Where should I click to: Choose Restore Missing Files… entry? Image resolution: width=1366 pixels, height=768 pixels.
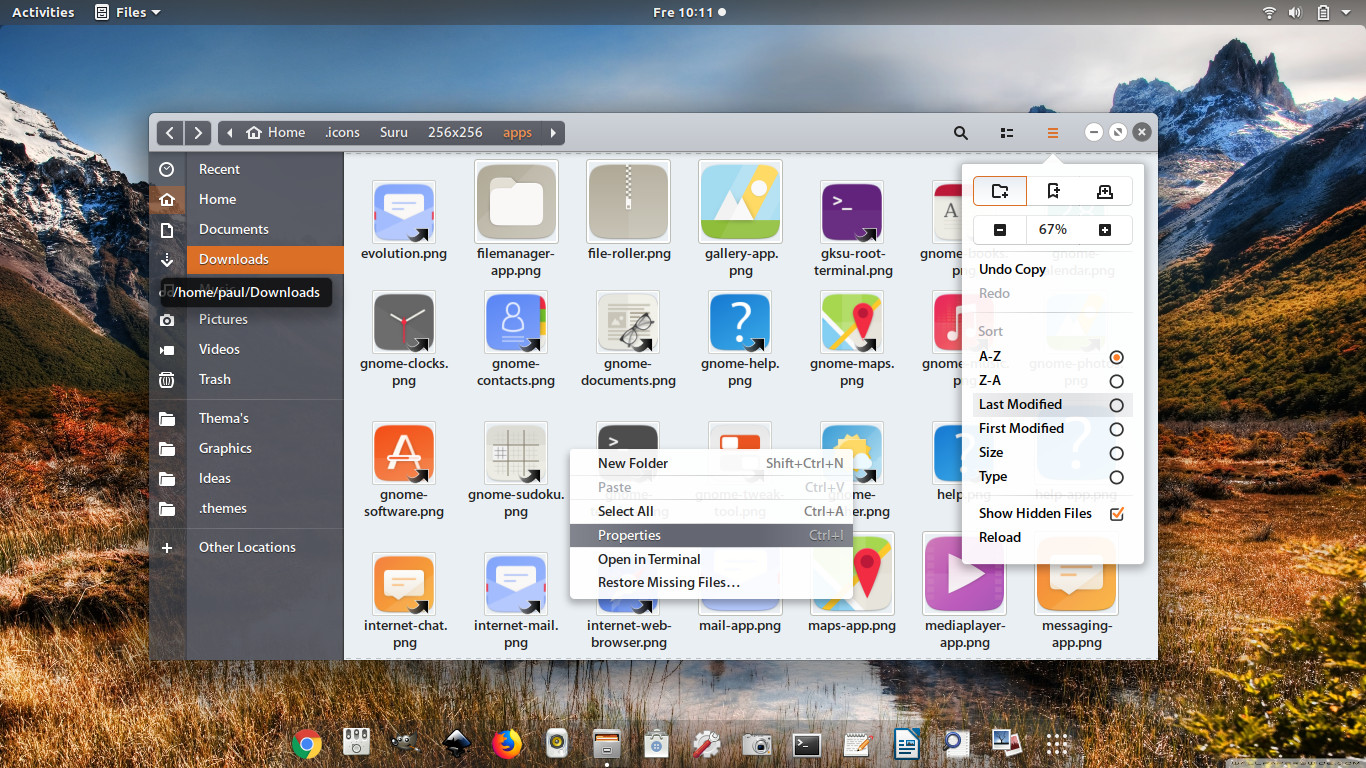click(x=711, y=583)
